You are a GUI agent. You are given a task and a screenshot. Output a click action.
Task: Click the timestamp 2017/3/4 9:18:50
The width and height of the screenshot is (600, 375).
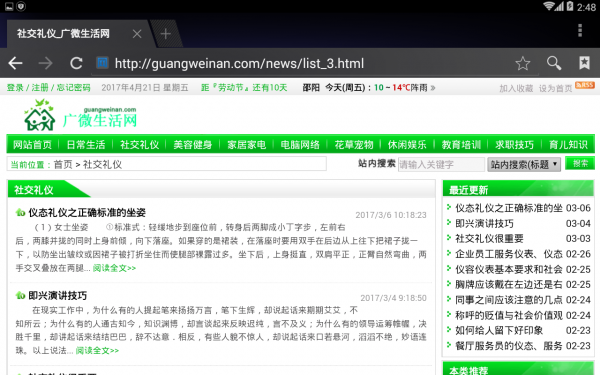pyautogui.click(x=393, y=298)
